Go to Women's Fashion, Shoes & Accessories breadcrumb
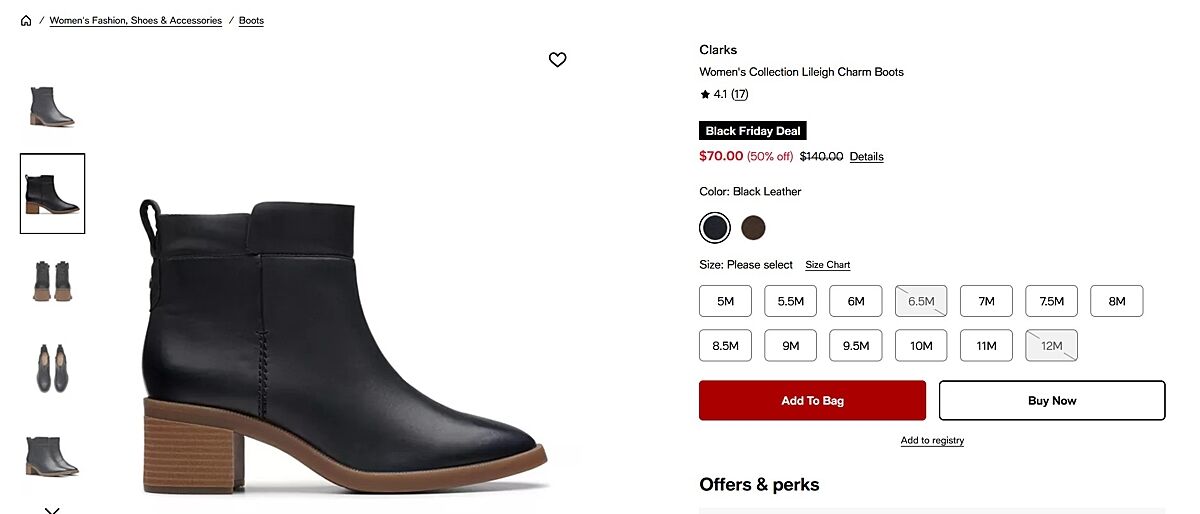The image size is (1200, 514). [136, 21]
